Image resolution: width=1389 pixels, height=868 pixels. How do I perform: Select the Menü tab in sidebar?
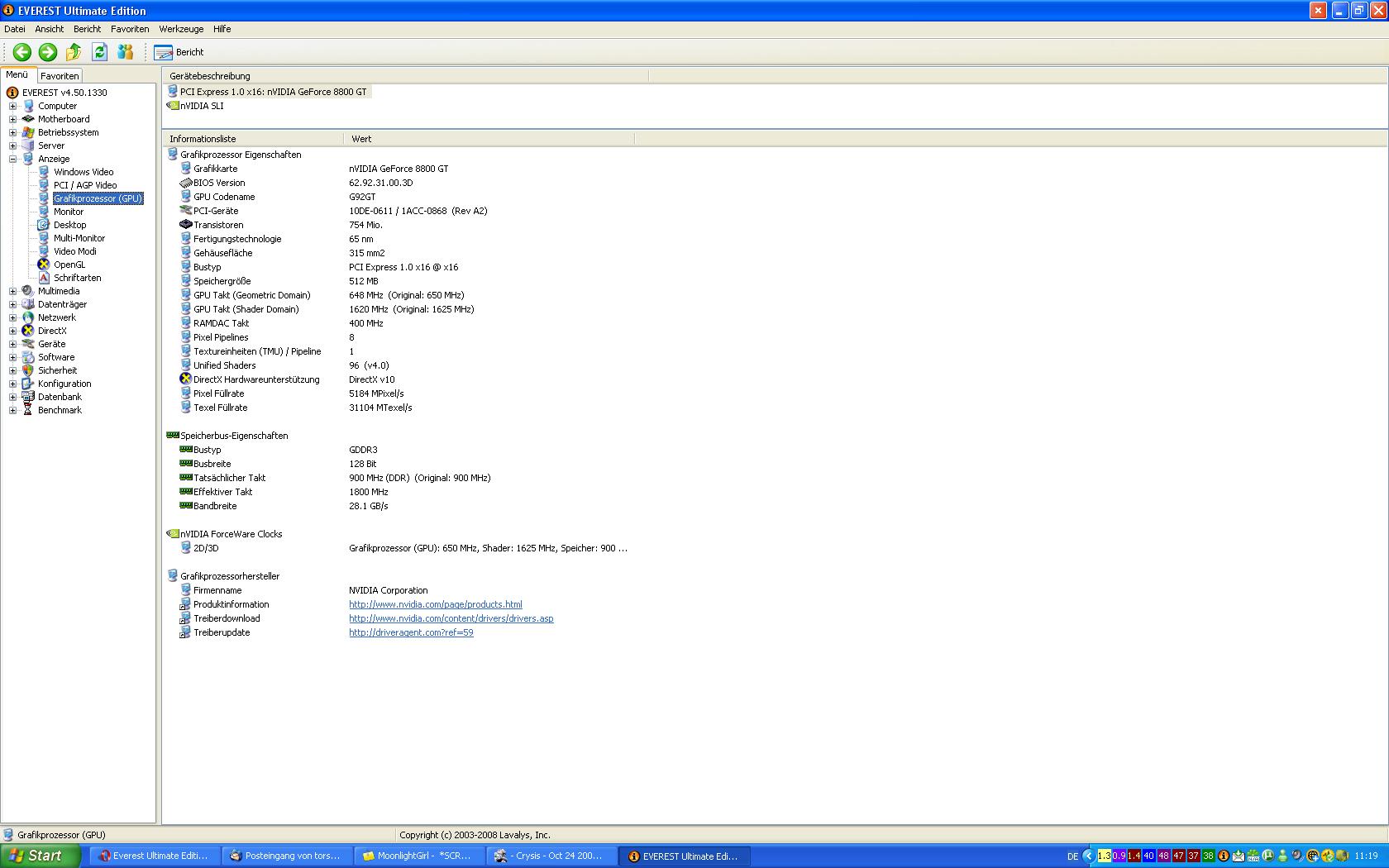click(17, 74)
